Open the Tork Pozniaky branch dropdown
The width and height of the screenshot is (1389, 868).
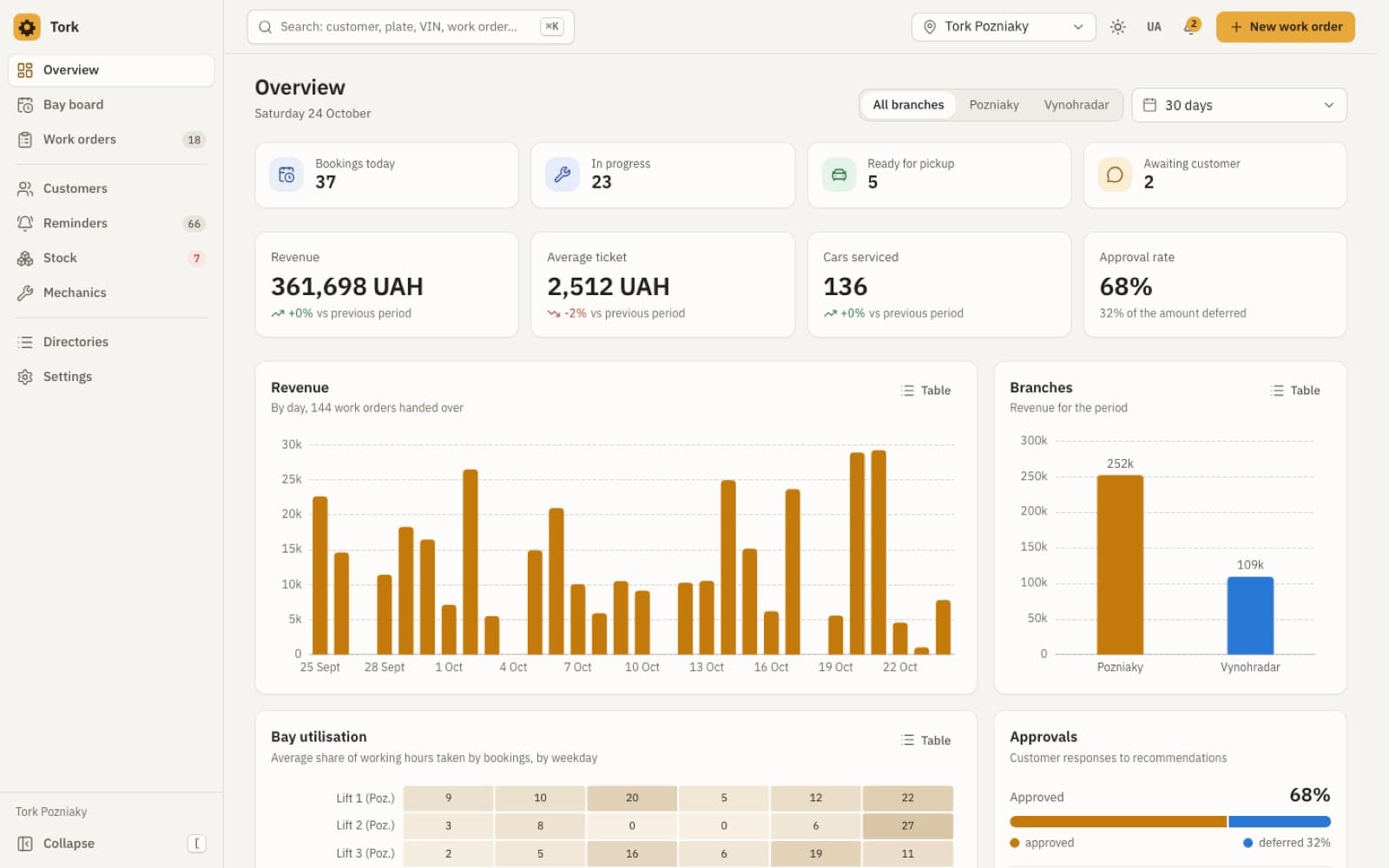point(1004,27)
